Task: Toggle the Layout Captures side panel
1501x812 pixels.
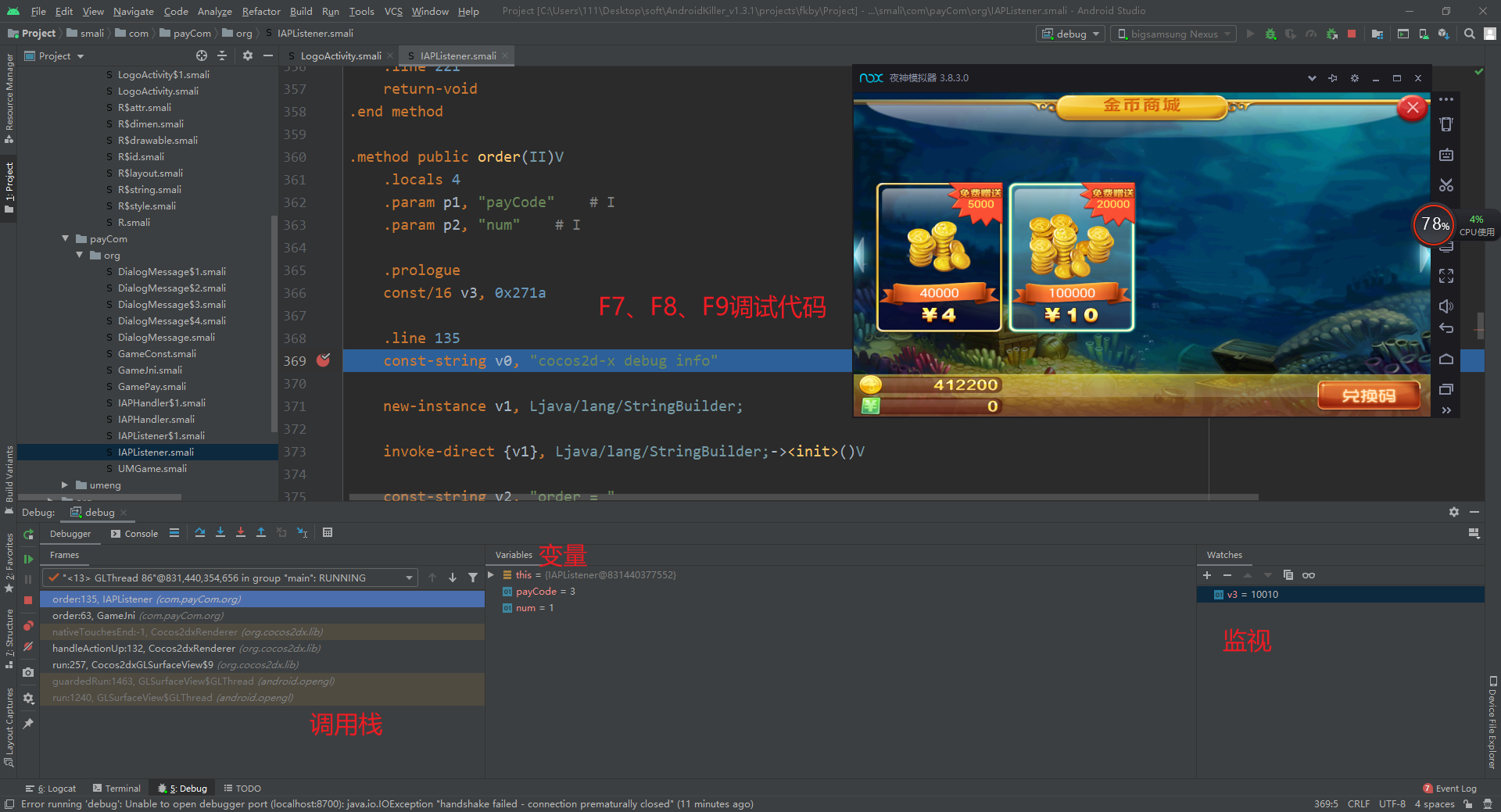Action: 9,727
